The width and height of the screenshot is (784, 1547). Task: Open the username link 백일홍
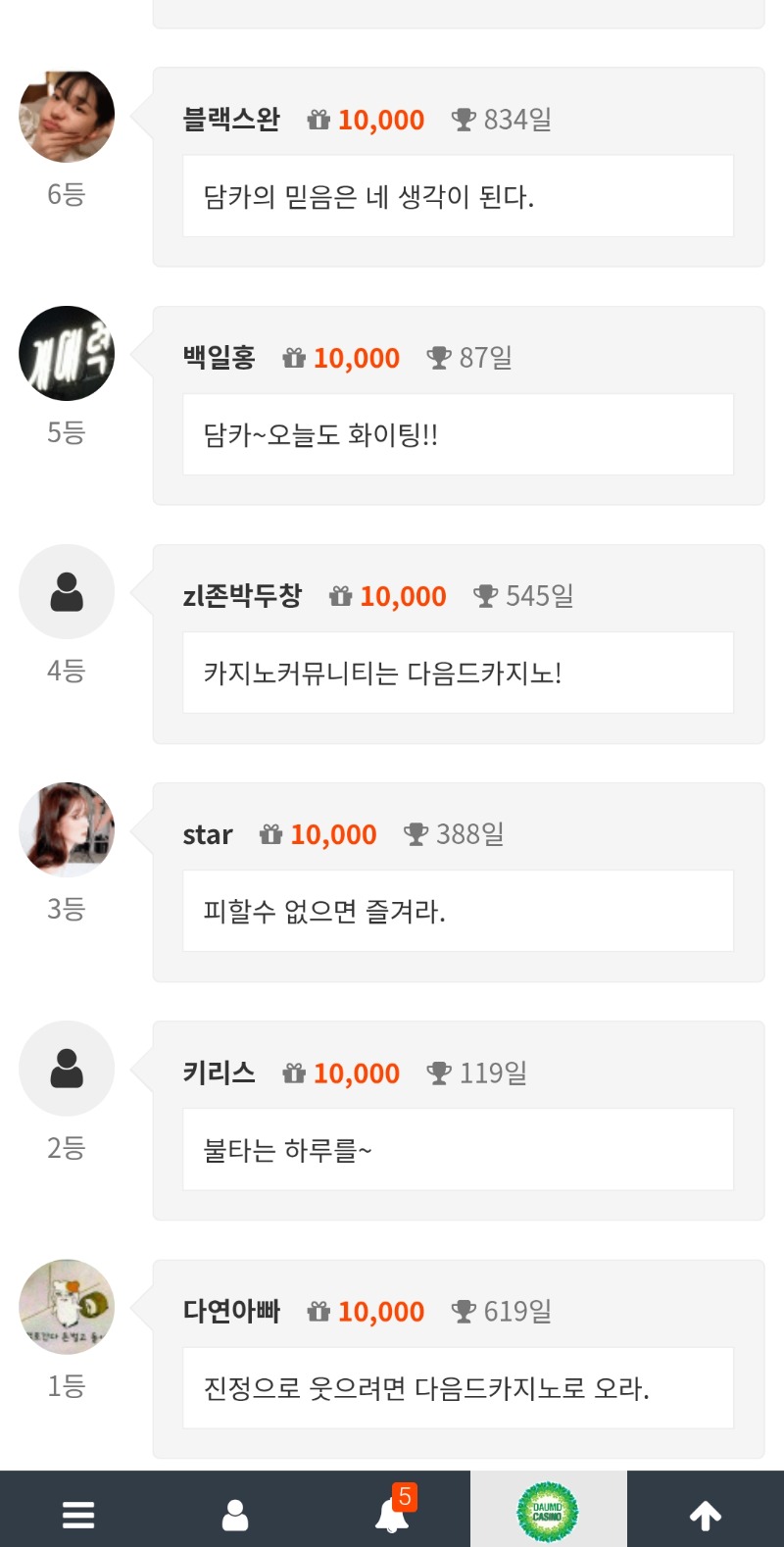pos(219,358)
